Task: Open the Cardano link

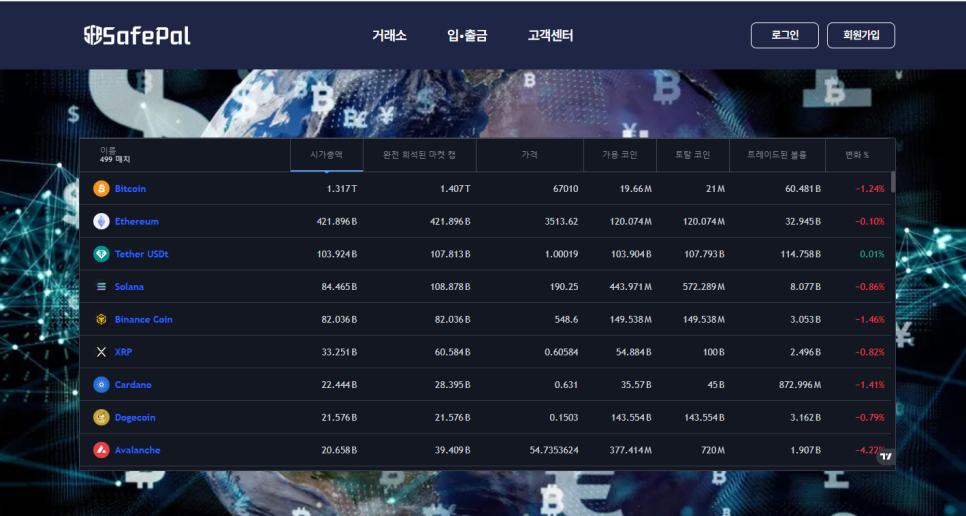Action: [133, 384]
